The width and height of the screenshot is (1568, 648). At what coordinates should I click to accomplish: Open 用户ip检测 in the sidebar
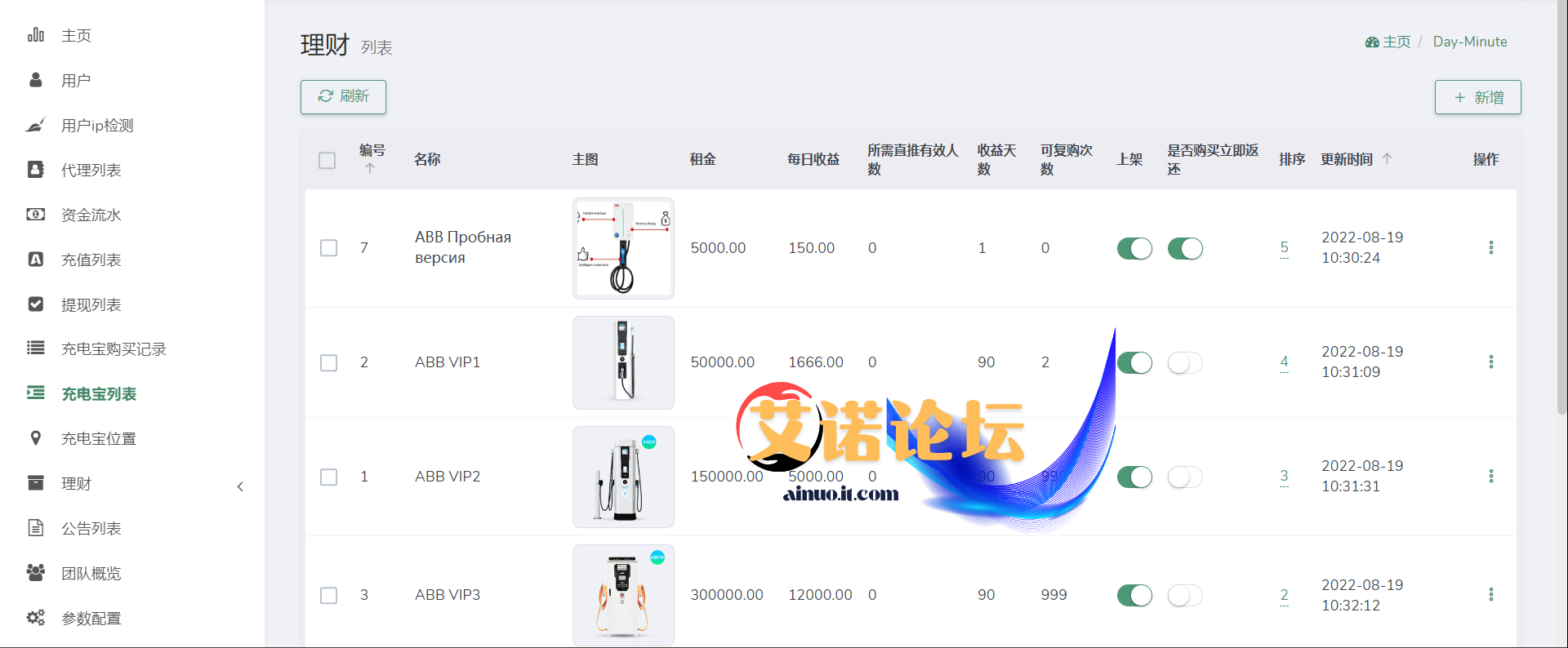point(97,126)
